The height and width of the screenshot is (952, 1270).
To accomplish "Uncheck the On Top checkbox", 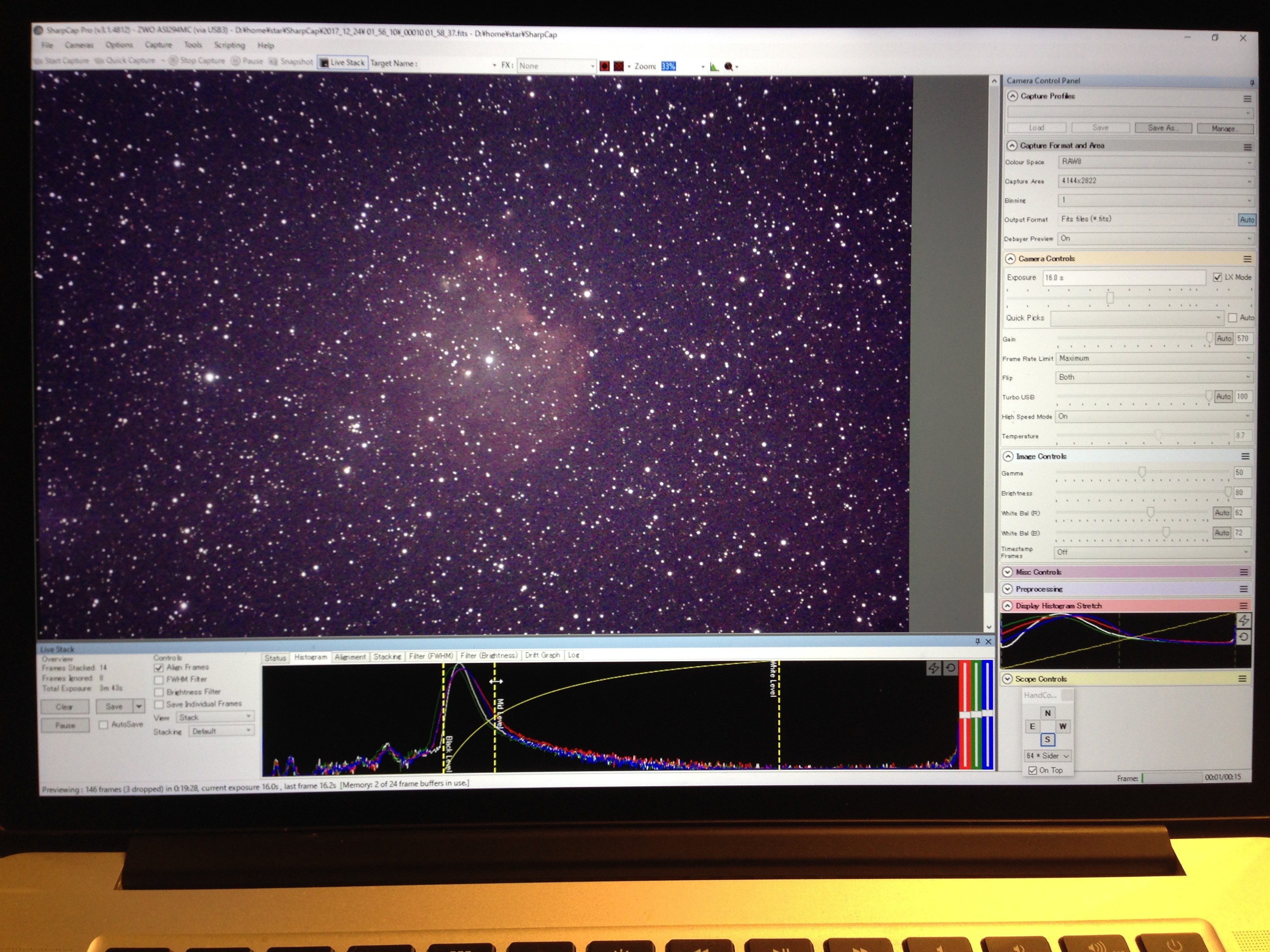I will (1032, 770).
